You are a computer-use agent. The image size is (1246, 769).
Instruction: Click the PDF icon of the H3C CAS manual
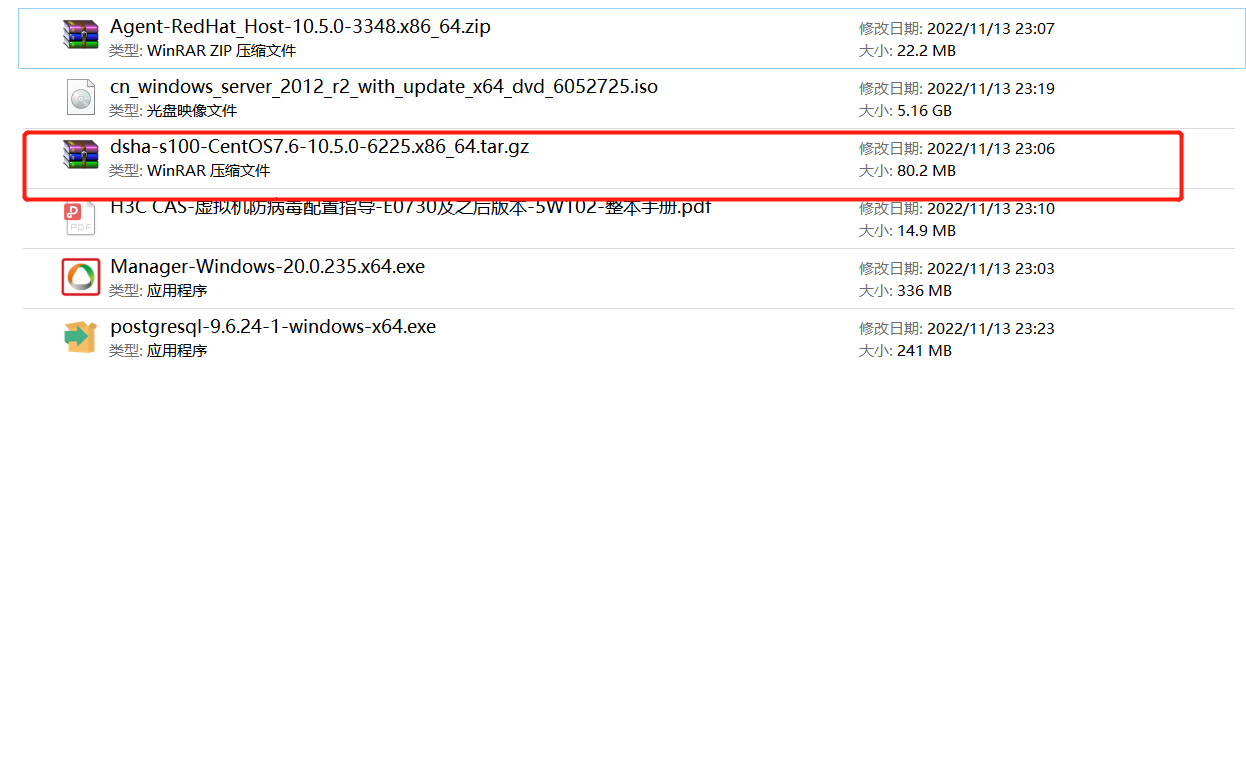click(x=81, y=218)
